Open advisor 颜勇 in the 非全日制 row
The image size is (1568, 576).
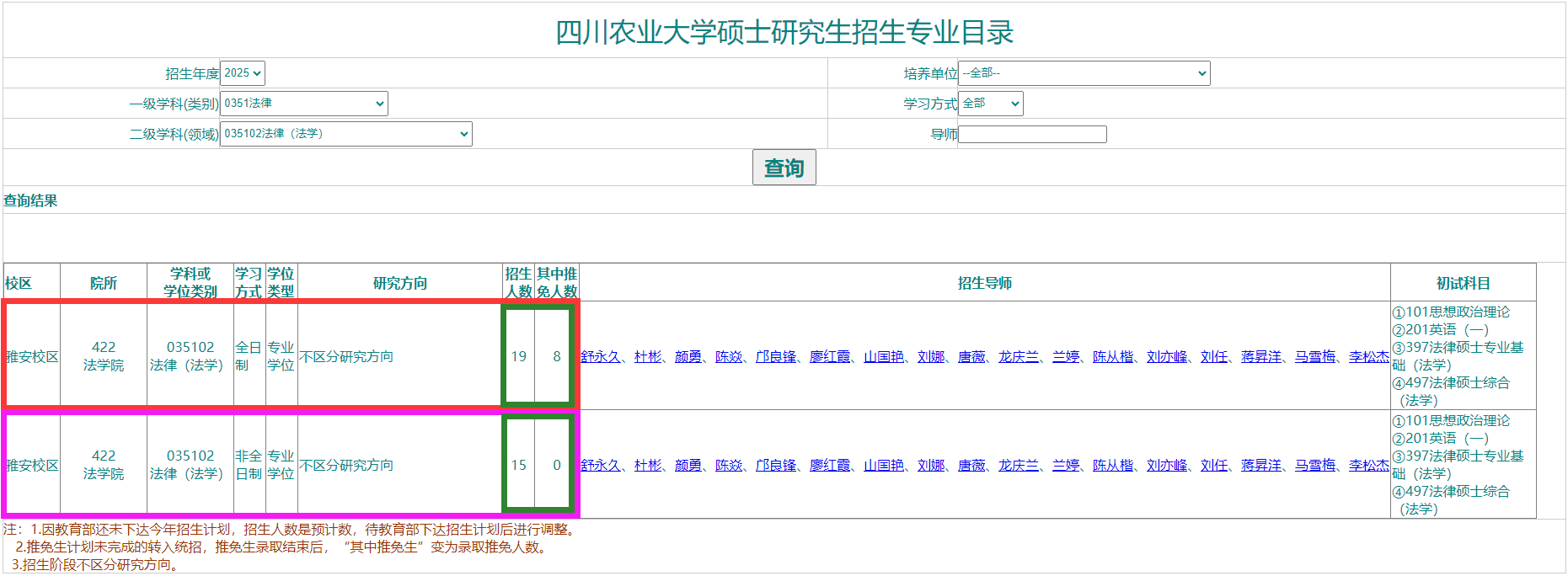click(x=688, y=466)
